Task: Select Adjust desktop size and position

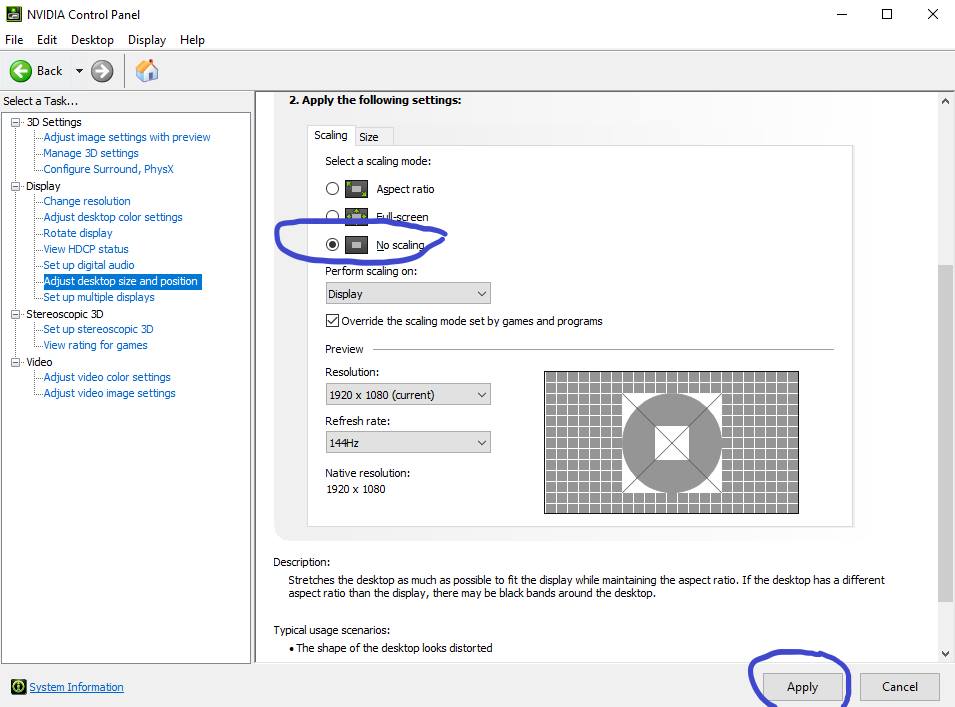Action: (x=122, y=281)
